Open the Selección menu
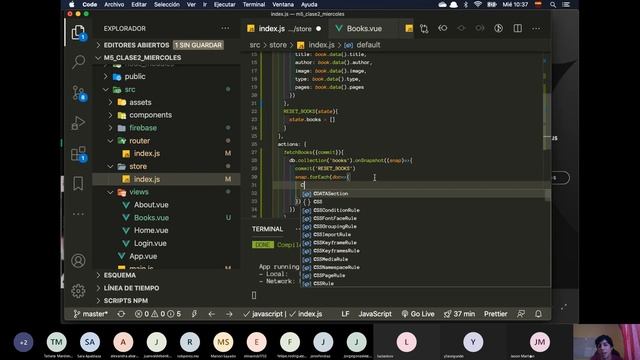The width and height of the screenshot is (640, 360). [167, 4]
